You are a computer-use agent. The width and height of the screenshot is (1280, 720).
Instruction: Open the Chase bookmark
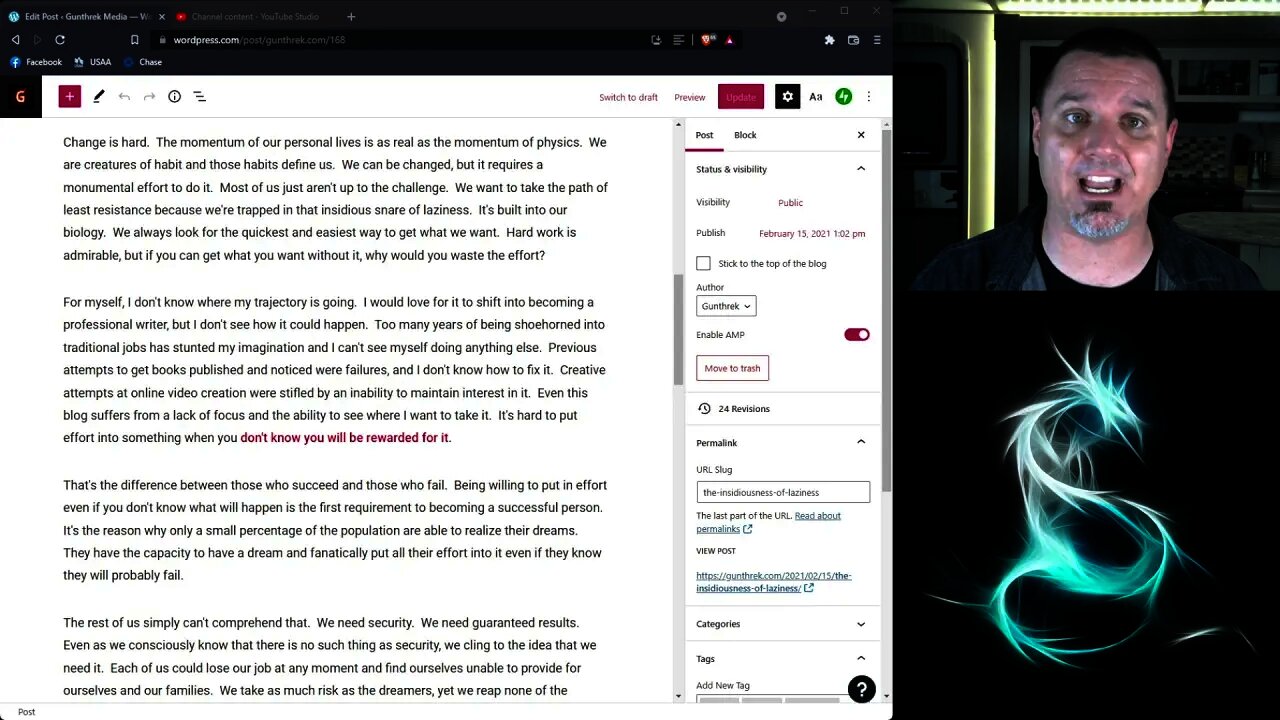point(143,62)
